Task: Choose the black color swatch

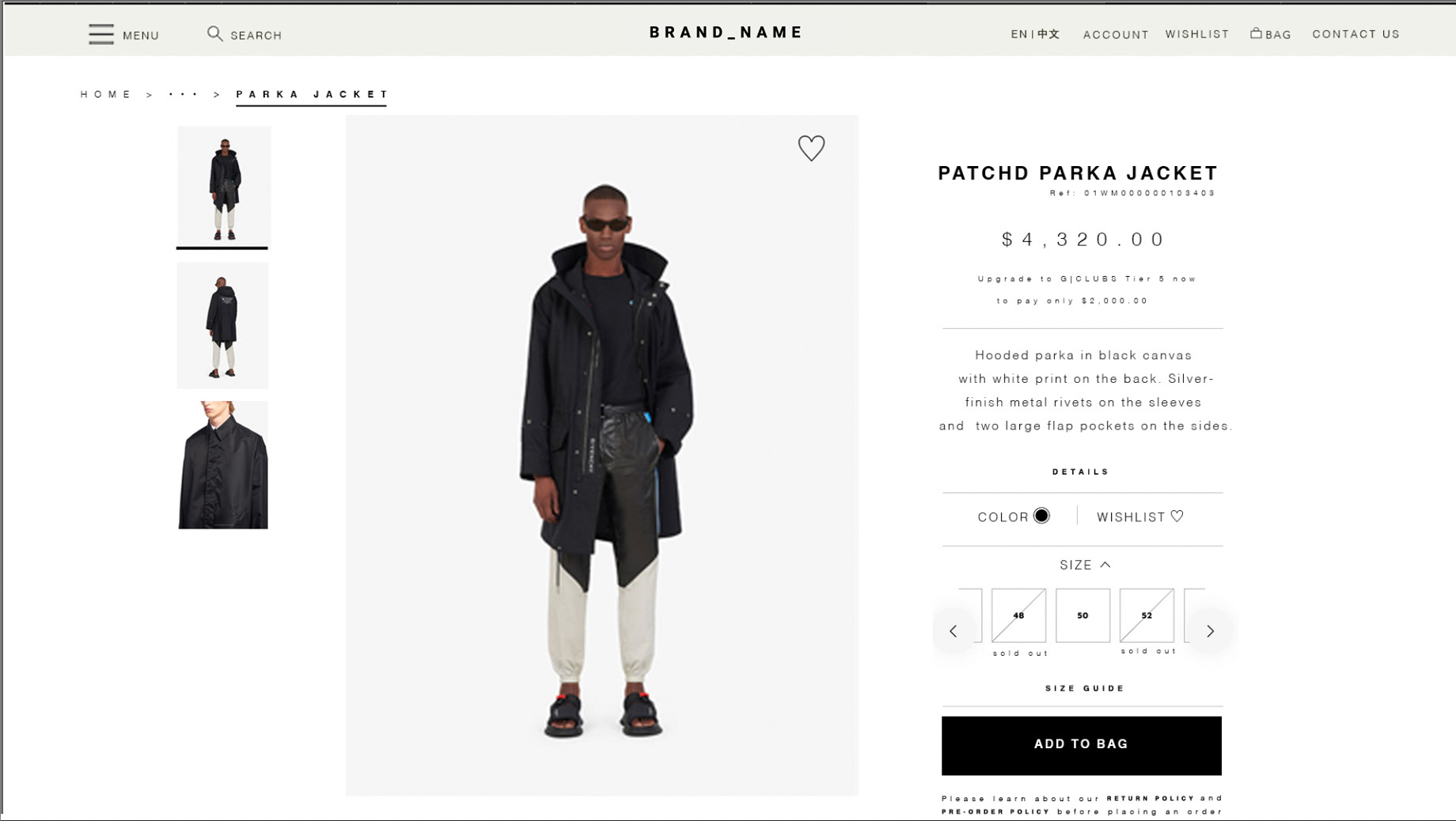Action: (1041, 516)
